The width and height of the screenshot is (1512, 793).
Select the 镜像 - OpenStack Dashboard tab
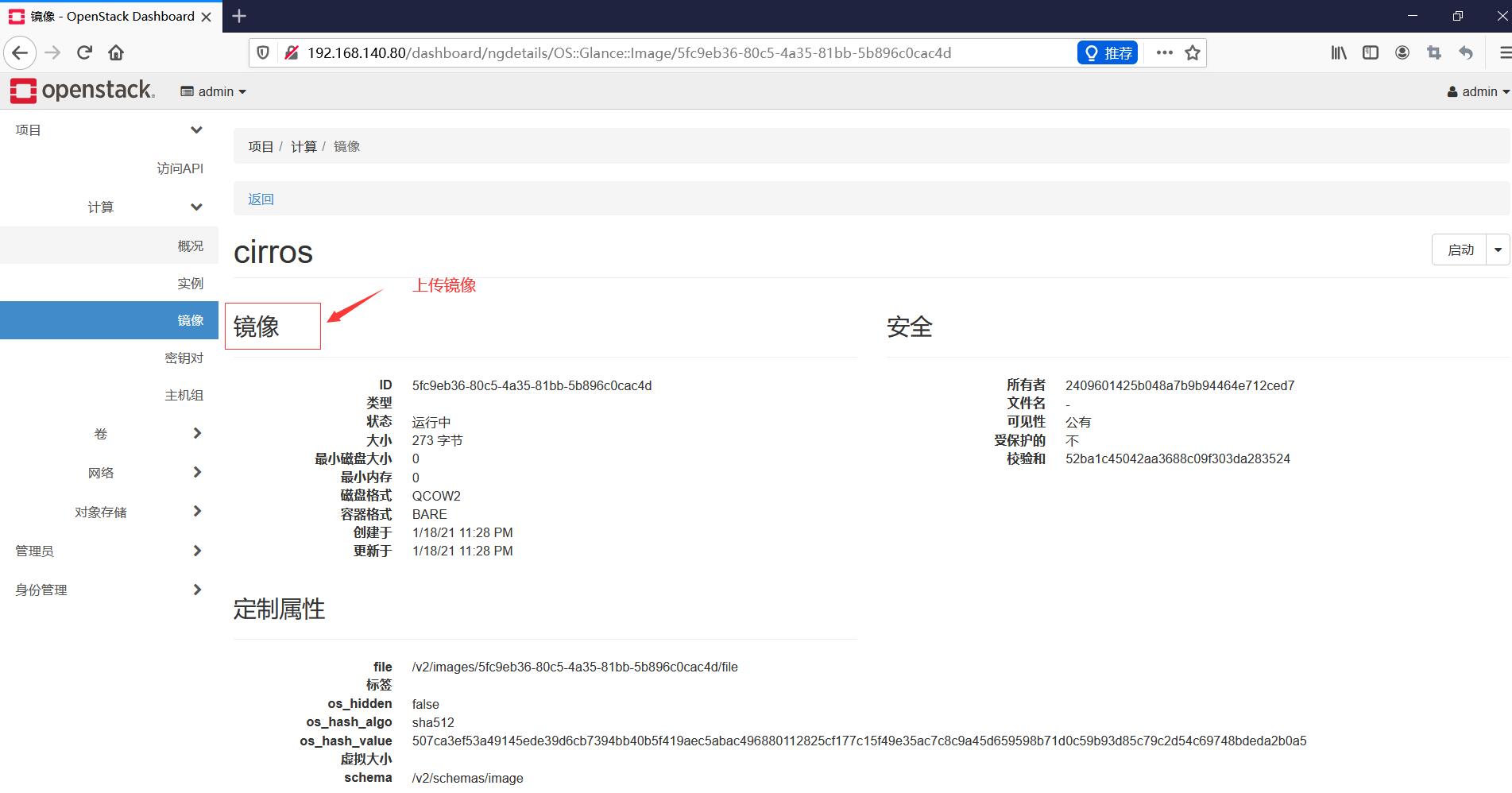pyautogui.click(x=111, y=17)
